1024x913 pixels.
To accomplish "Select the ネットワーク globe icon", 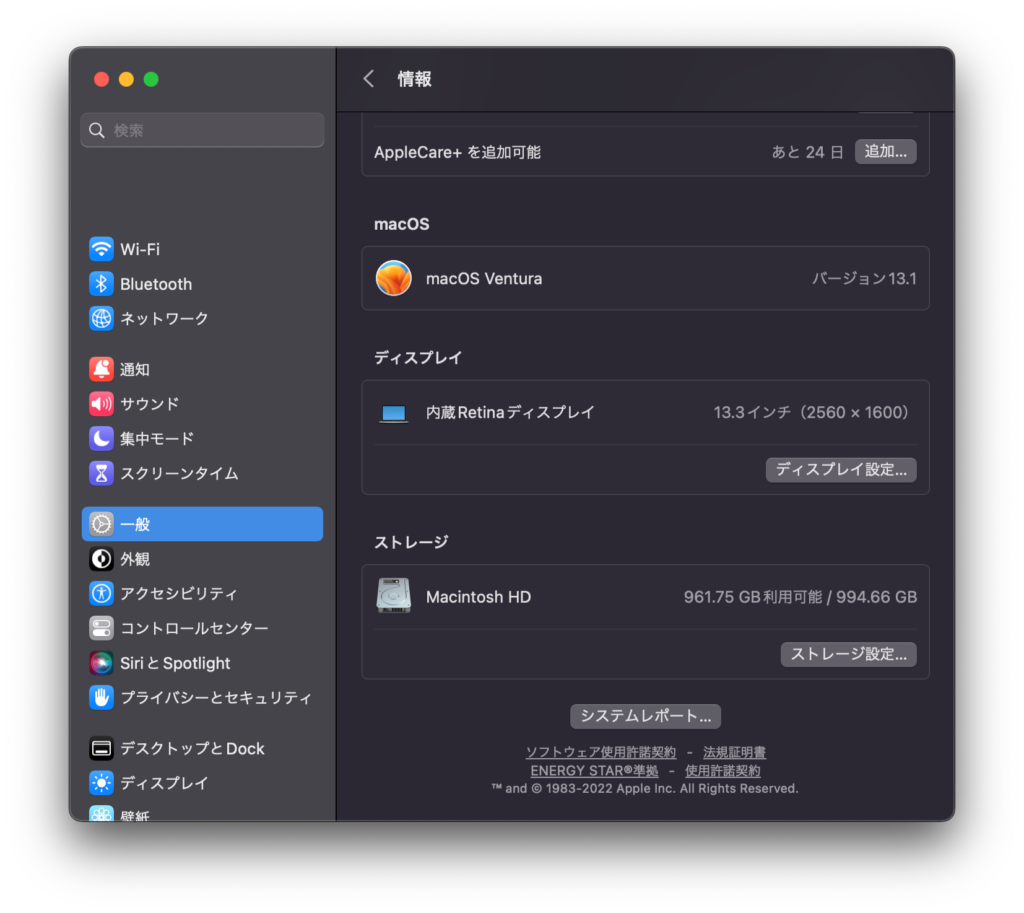I will tap(101, 318).
